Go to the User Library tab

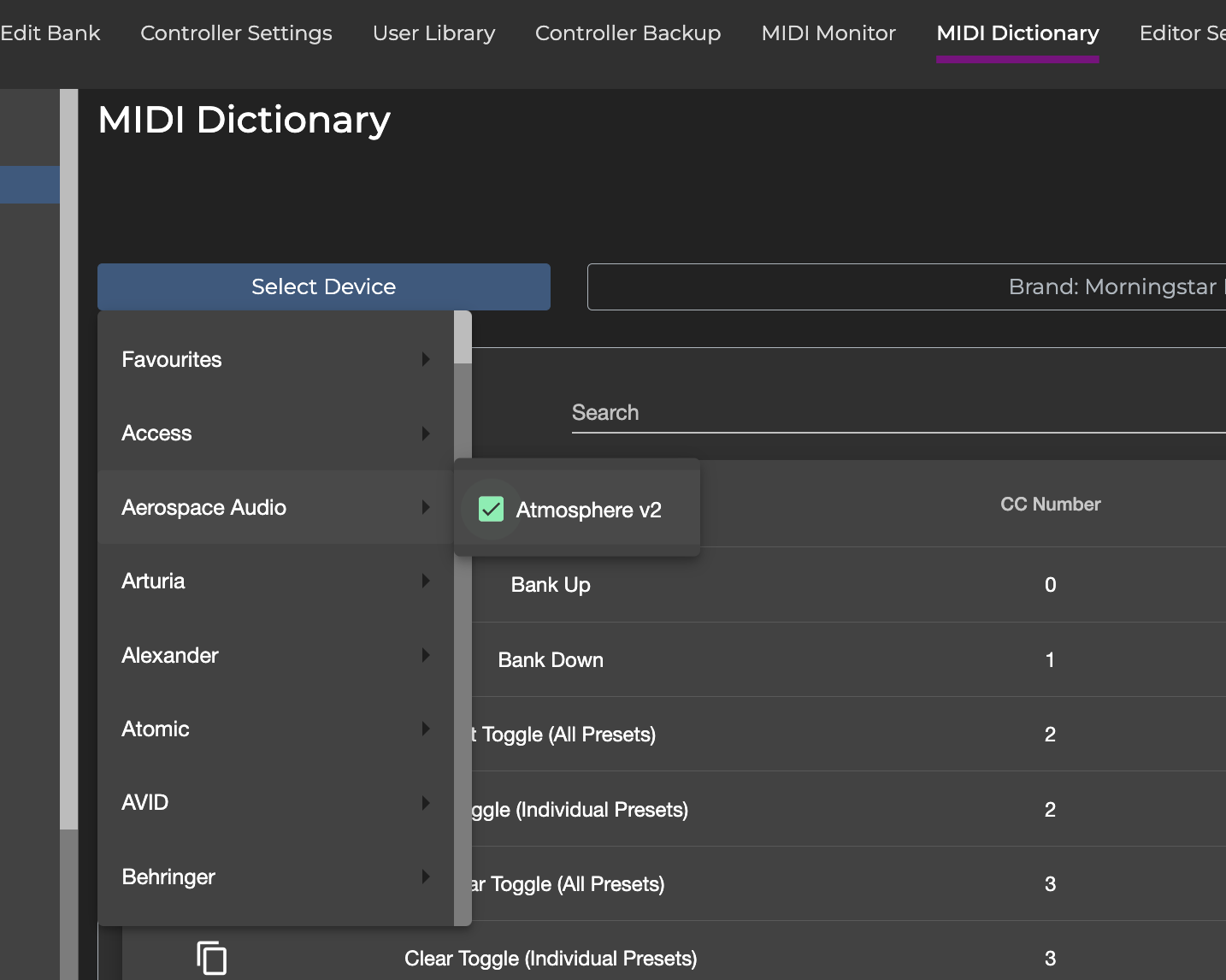click(x=433, y=33)
